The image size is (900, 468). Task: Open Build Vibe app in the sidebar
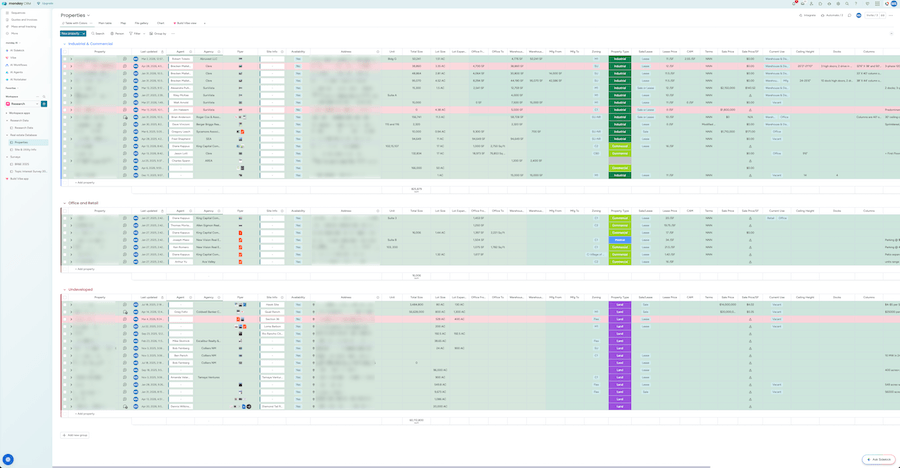pos(19,179)
